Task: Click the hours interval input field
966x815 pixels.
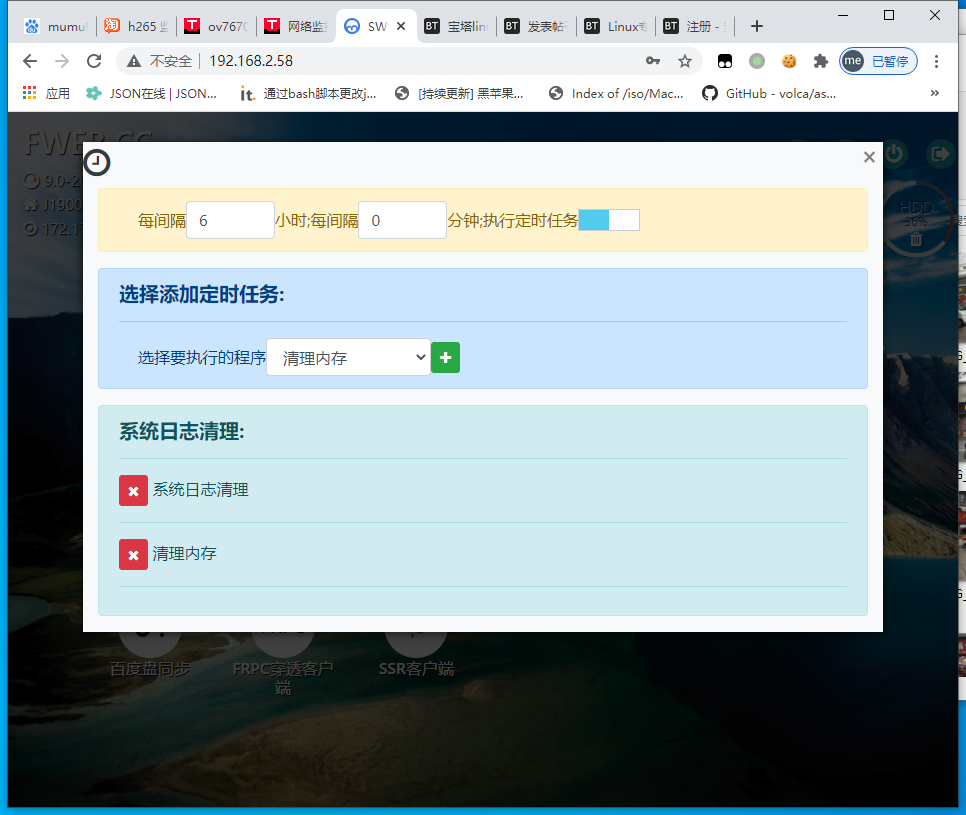Action: point(230,220)
